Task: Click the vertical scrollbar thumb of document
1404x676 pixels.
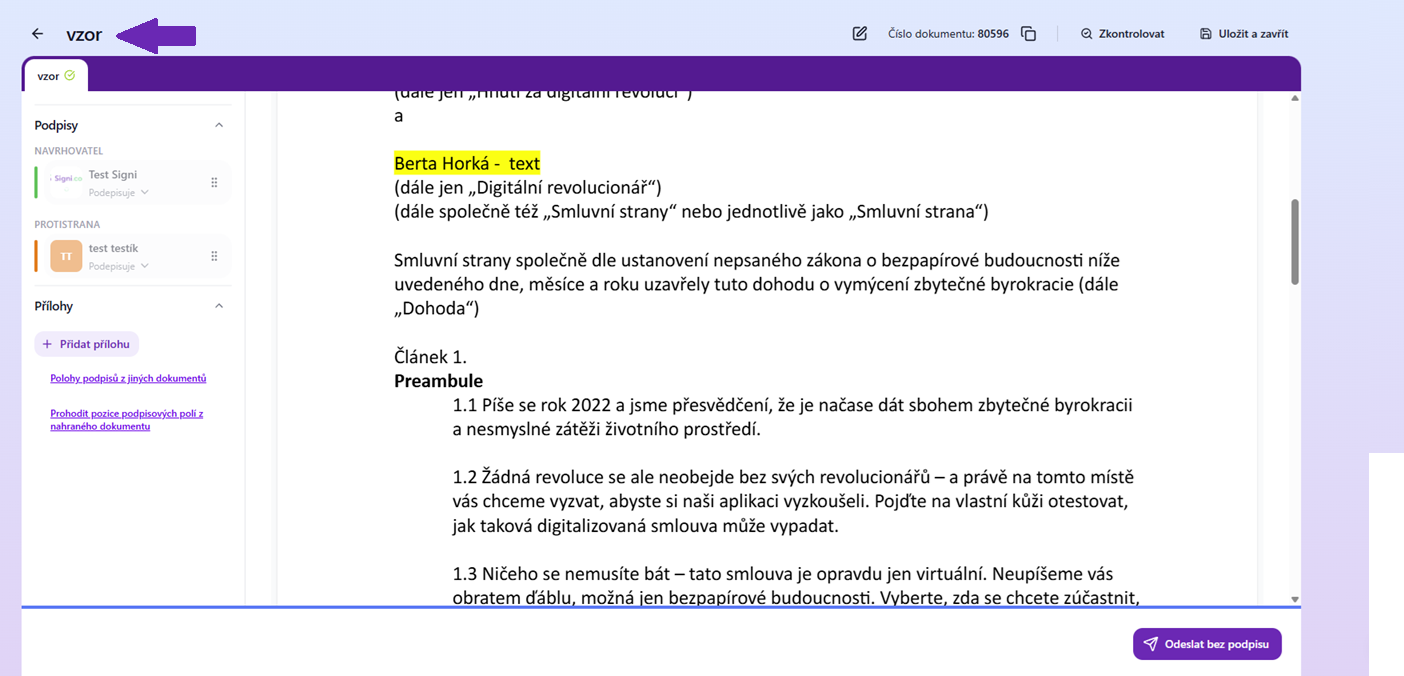Action: (1295, 242)
